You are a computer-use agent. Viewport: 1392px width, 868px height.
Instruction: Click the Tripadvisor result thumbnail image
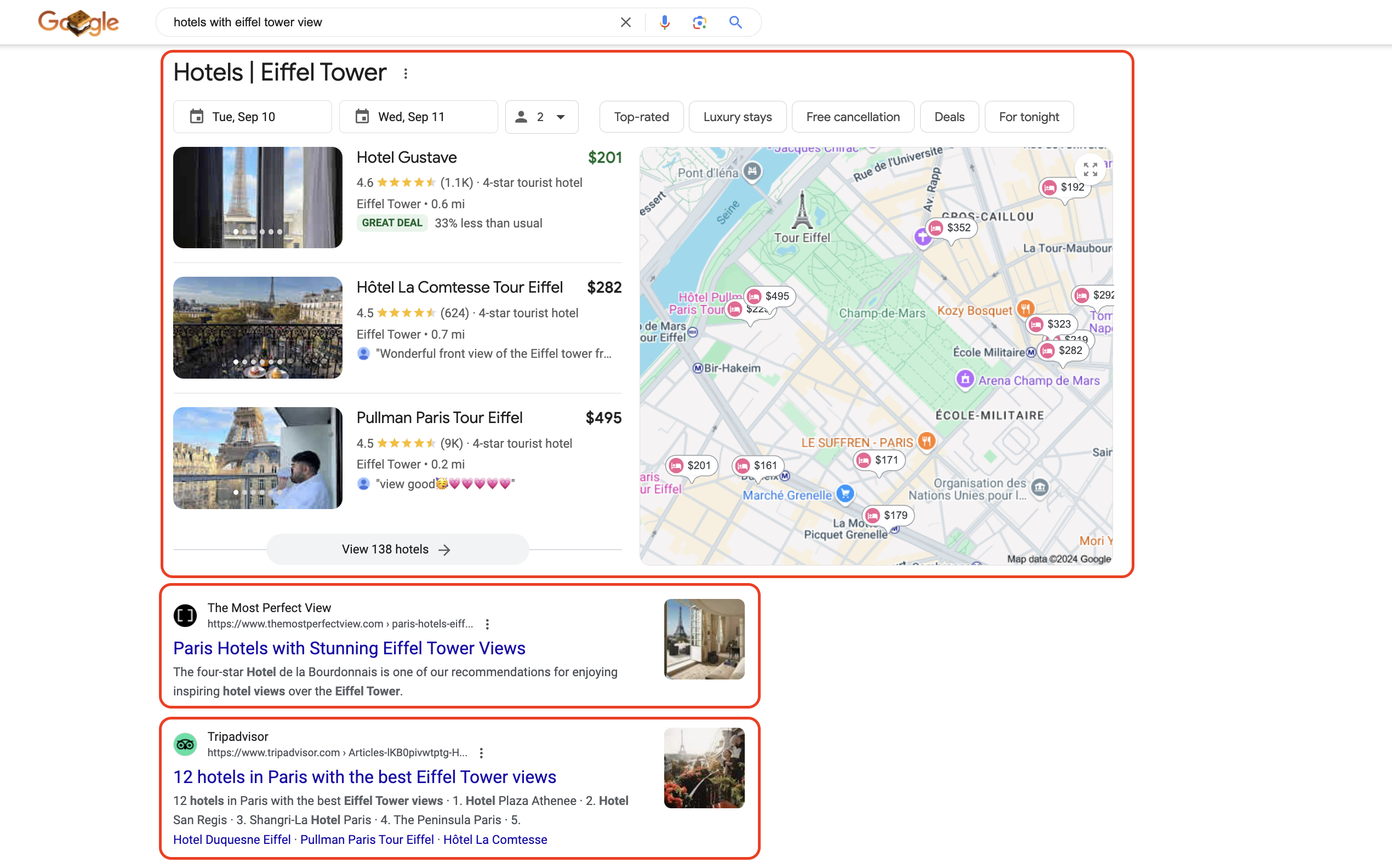(704, 768)
